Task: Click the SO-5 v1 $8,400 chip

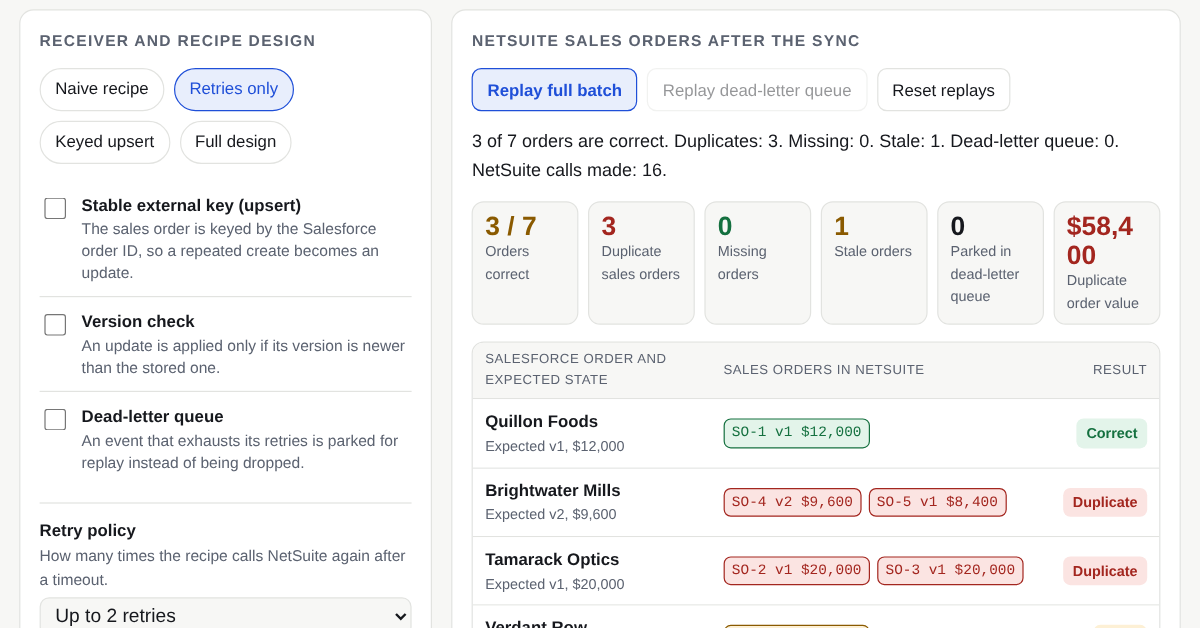Action: point(938,502)
